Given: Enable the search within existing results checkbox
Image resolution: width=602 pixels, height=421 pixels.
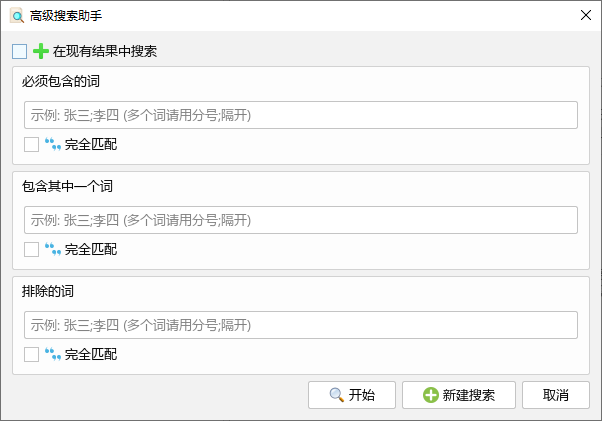Looking at the screenshot, I should point(20,51).
